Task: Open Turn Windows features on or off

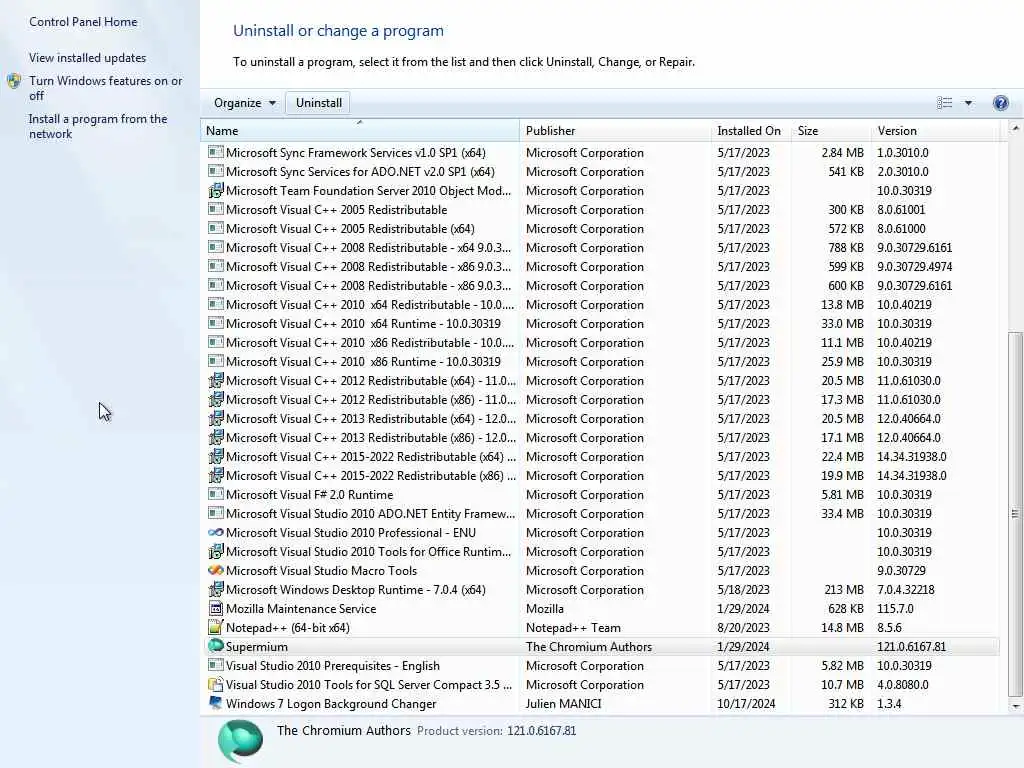Action: [x=105, y=88]
